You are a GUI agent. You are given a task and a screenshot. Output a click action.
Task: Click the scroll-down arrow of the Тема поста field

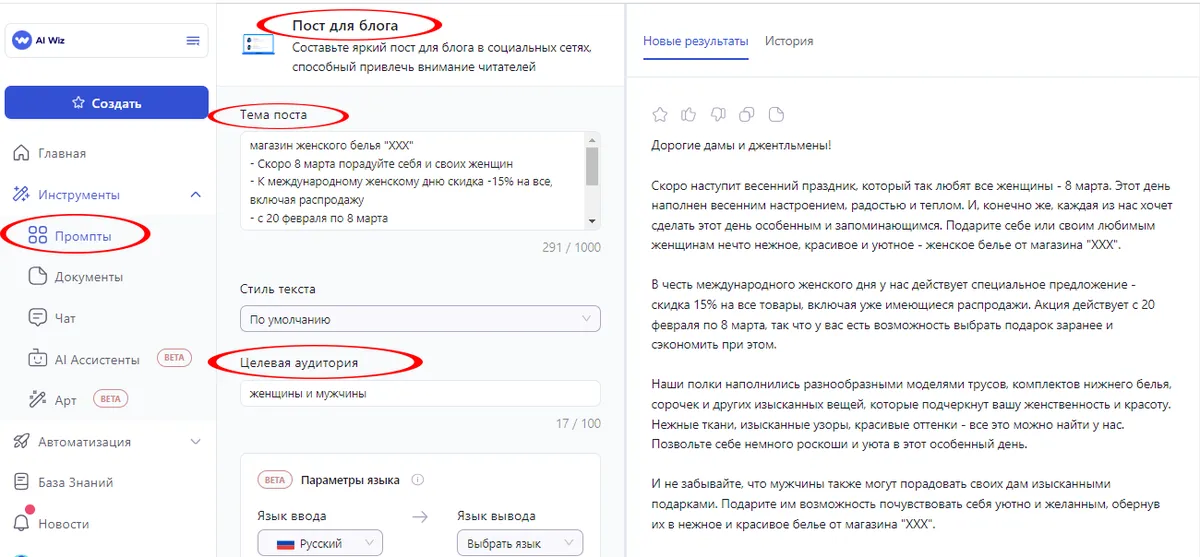592,221
